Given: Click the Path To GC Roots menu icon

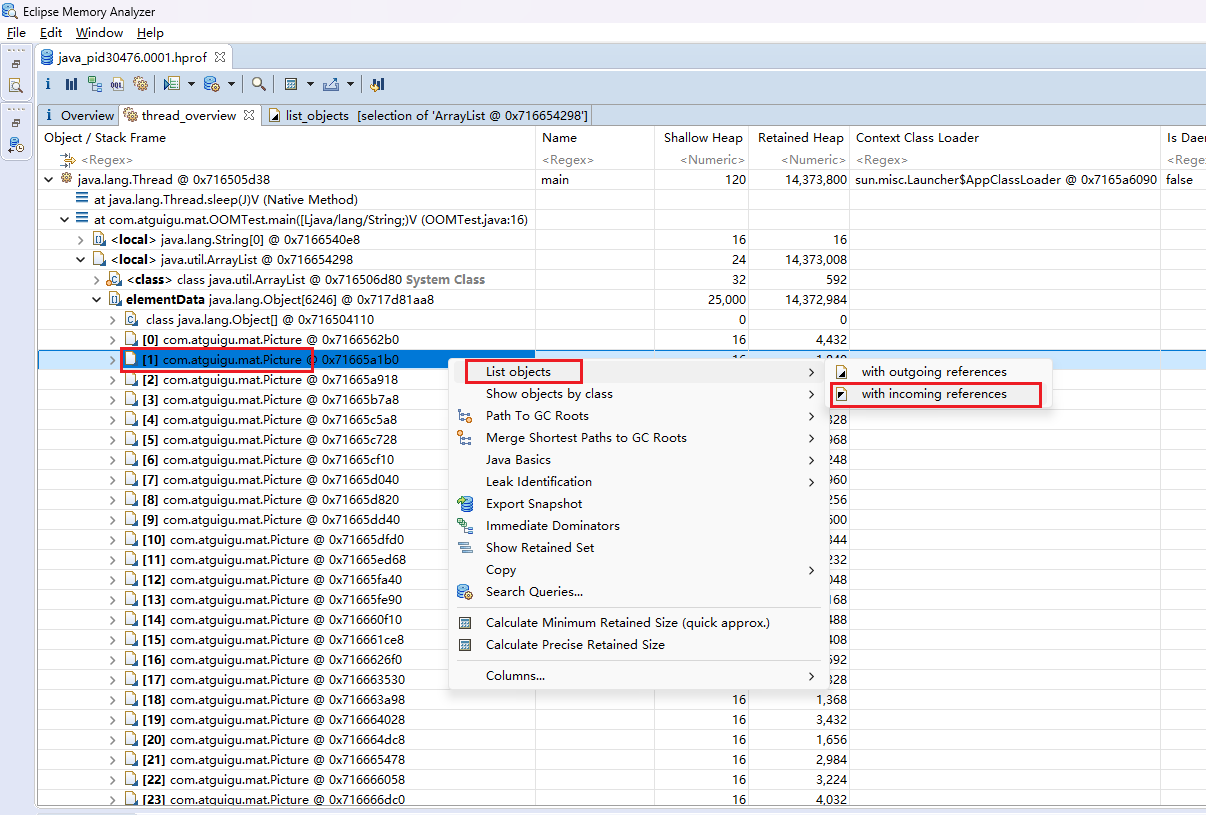Looking at the screenshot, I should coord(465,416).
